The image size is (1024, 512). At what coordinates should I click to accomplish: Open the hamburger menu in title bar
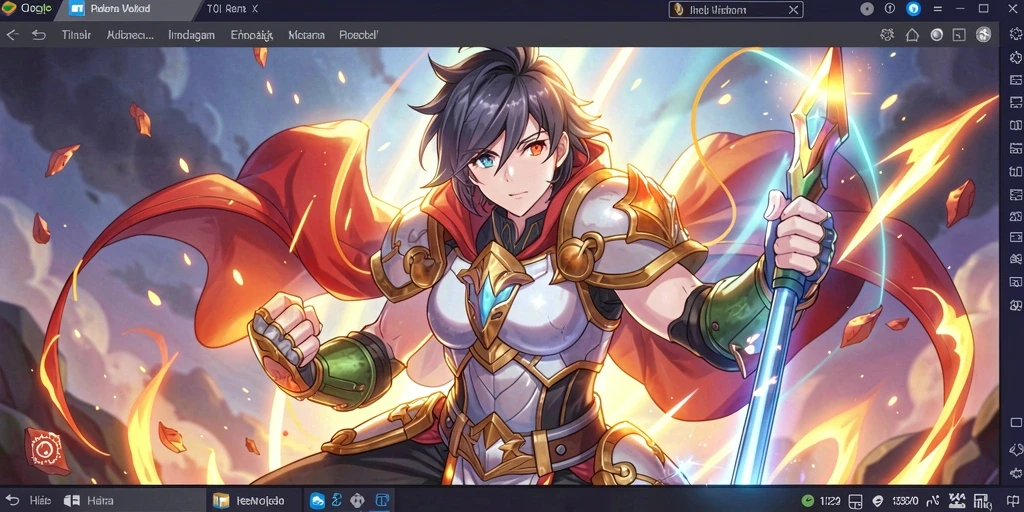click(937, 8)
